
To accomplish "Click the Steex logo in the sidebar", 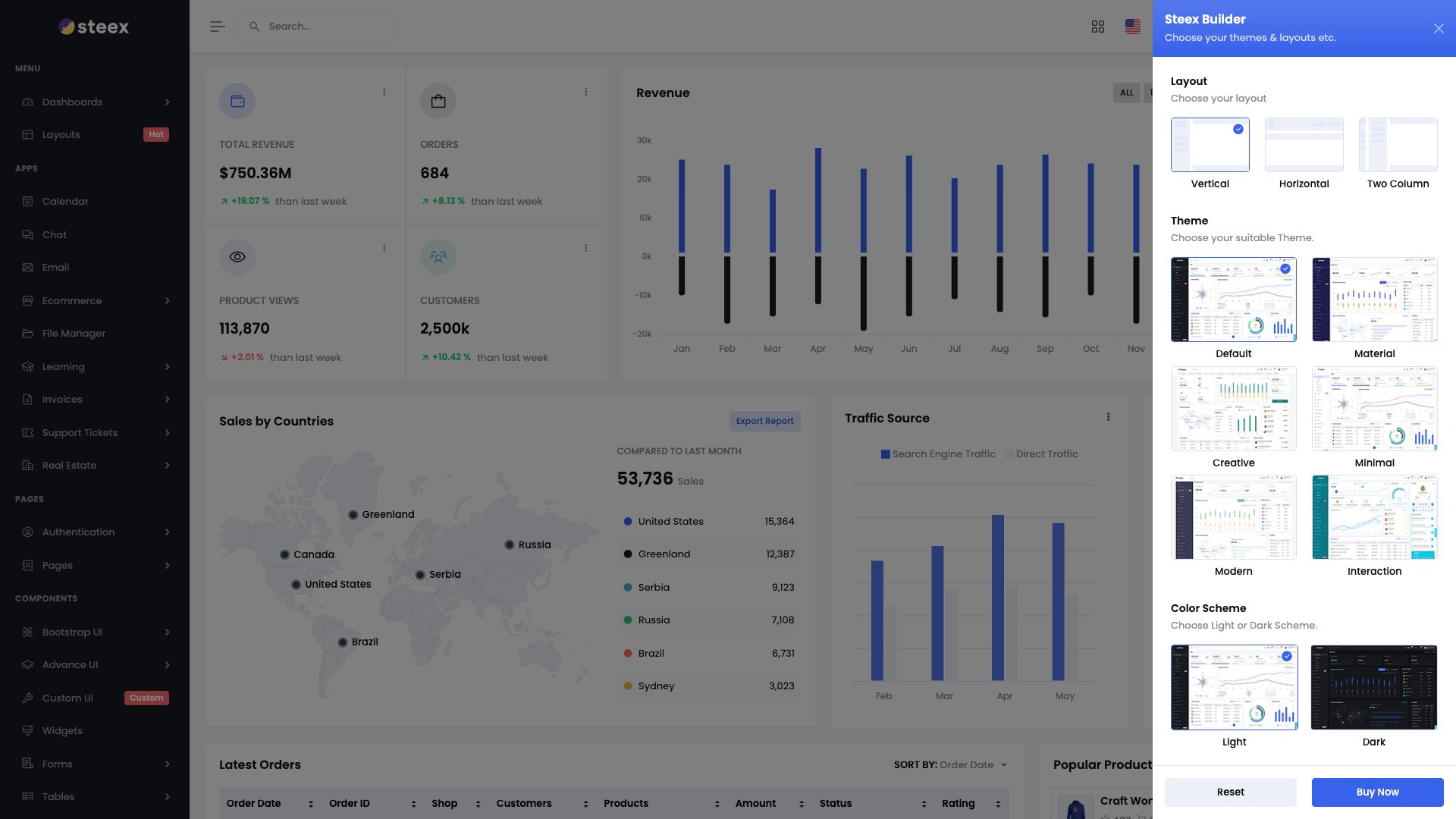I will [93, 26].
